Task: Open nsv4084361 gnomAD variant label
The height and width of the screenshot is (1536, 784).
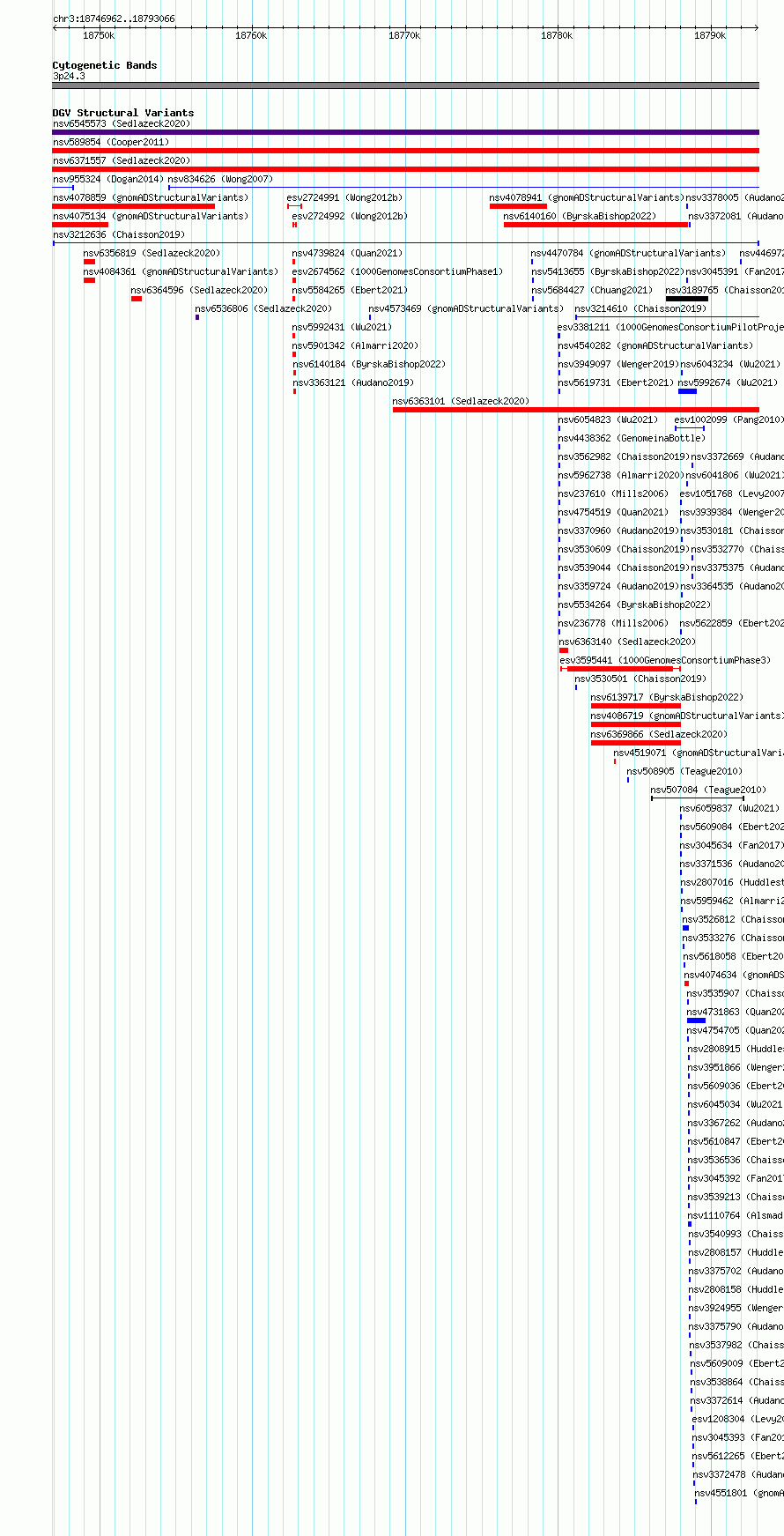Action: point(181,271)
